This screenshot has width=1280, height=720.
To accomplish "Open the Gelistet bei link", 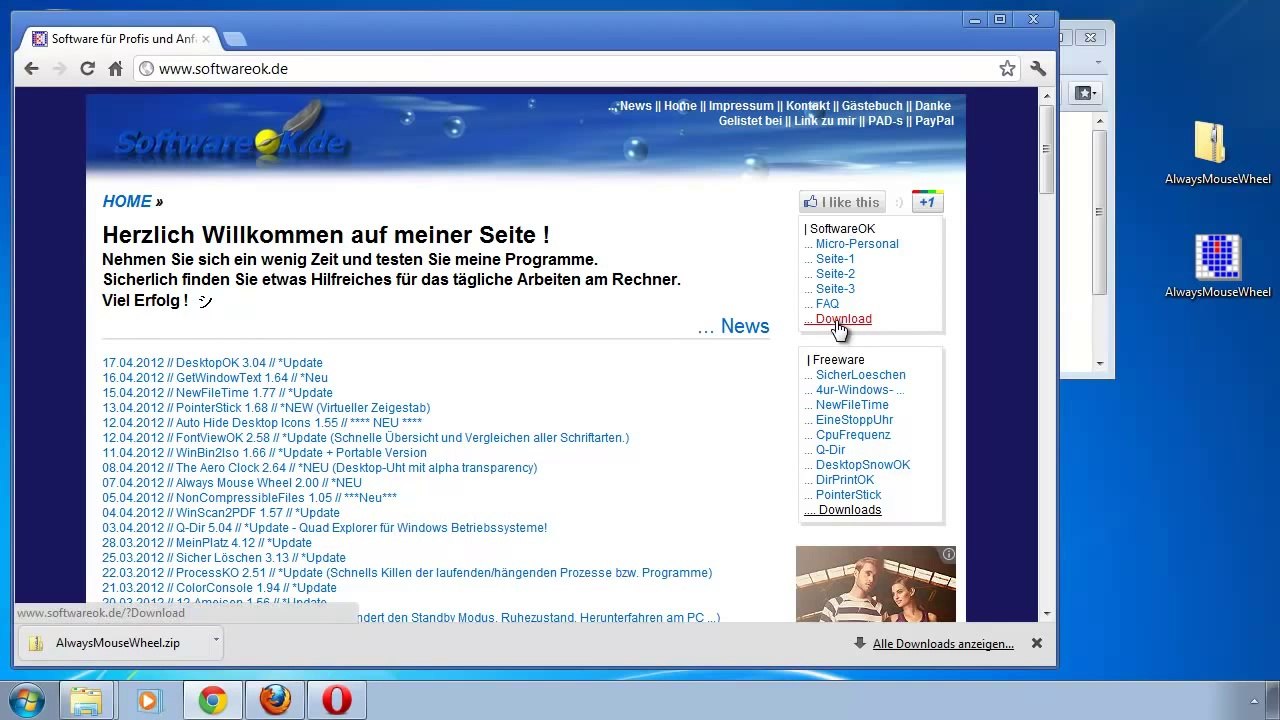I will [750, 121].
